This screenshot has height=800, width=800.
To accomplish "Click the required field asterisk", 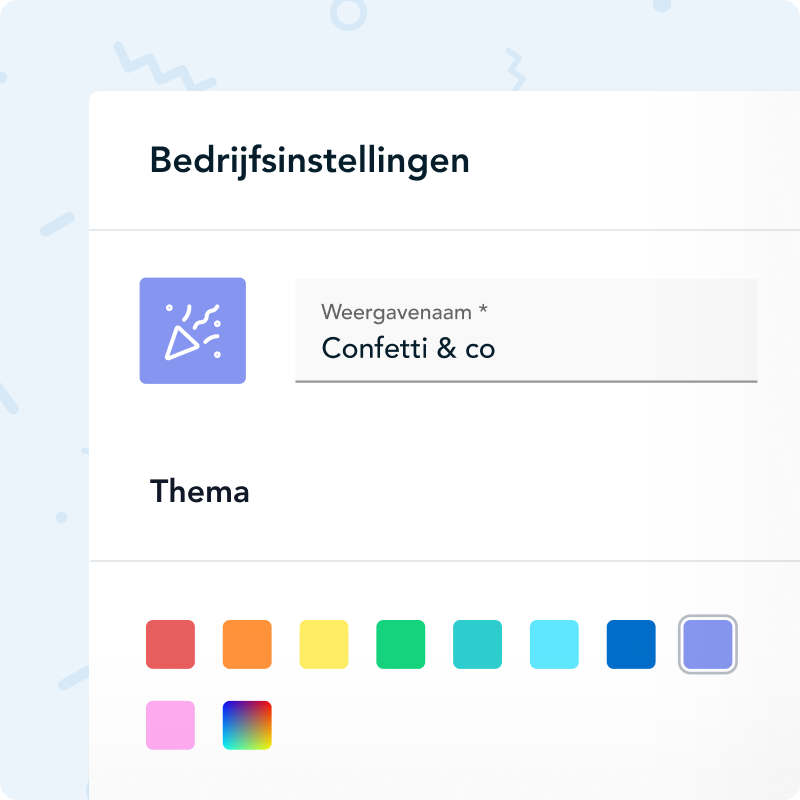I will (x=484, y=310).
